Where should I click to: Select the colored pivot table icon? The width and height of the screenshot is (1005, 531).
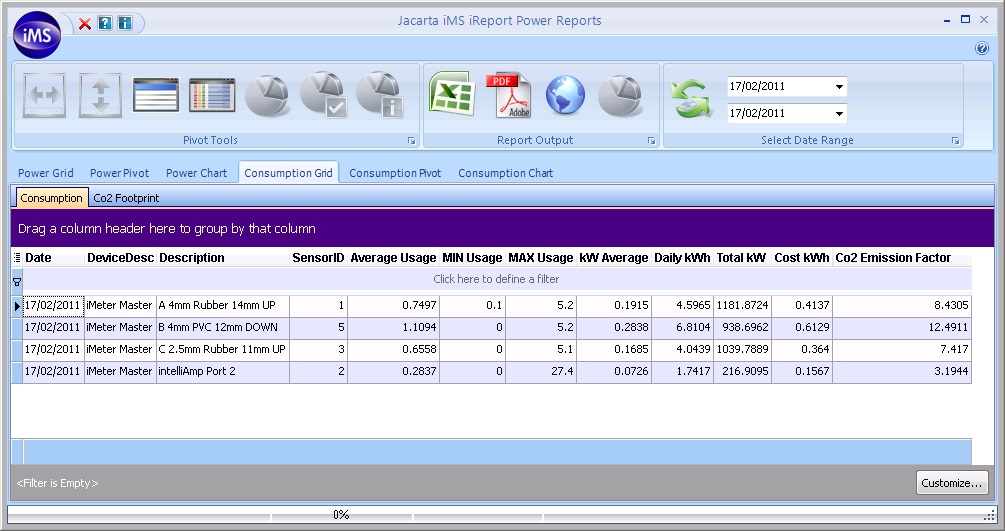tap(212, 96)
